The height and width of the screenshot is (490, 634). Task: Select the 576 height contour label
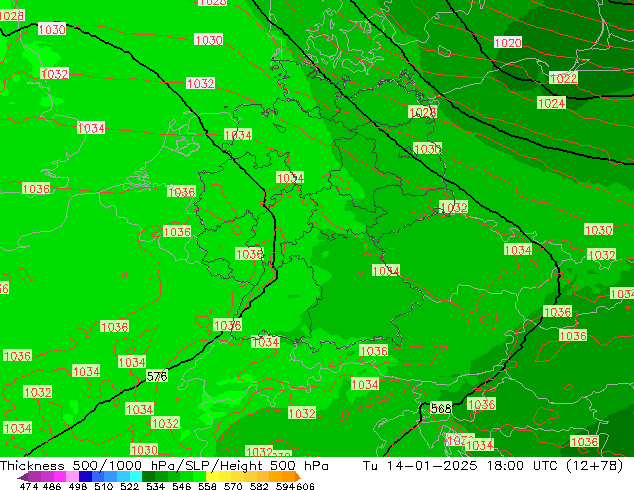(157, 376)
